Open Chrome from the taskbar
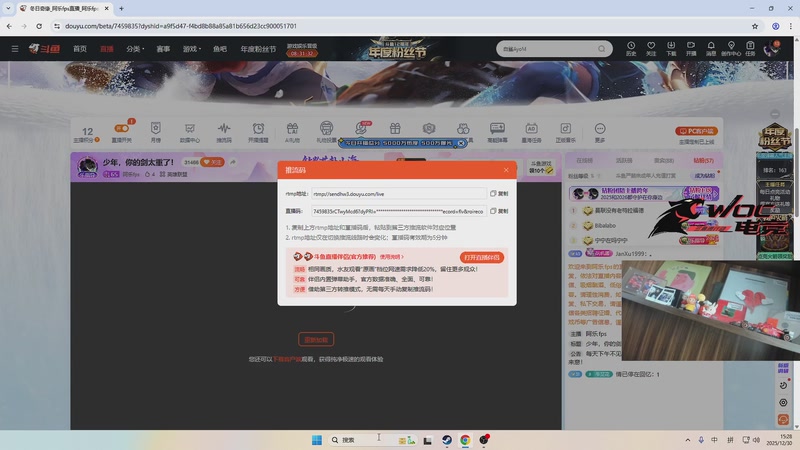This screenshot has height=450, width=800. click(x=465, y=440)
